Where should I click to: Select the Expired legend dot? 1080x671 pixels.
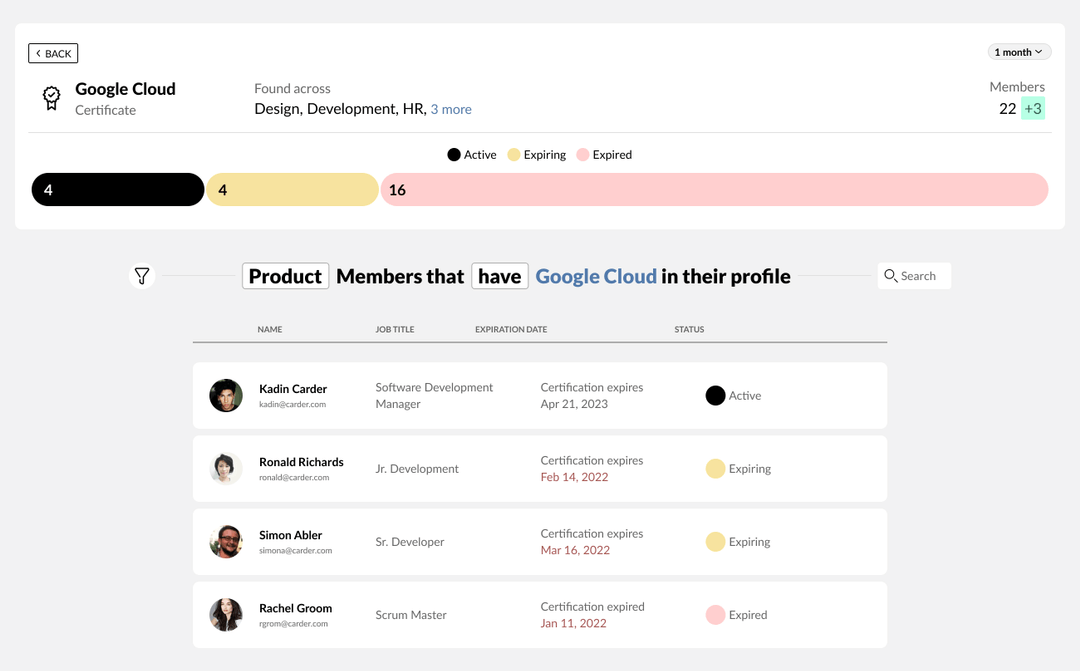point(582,154)
